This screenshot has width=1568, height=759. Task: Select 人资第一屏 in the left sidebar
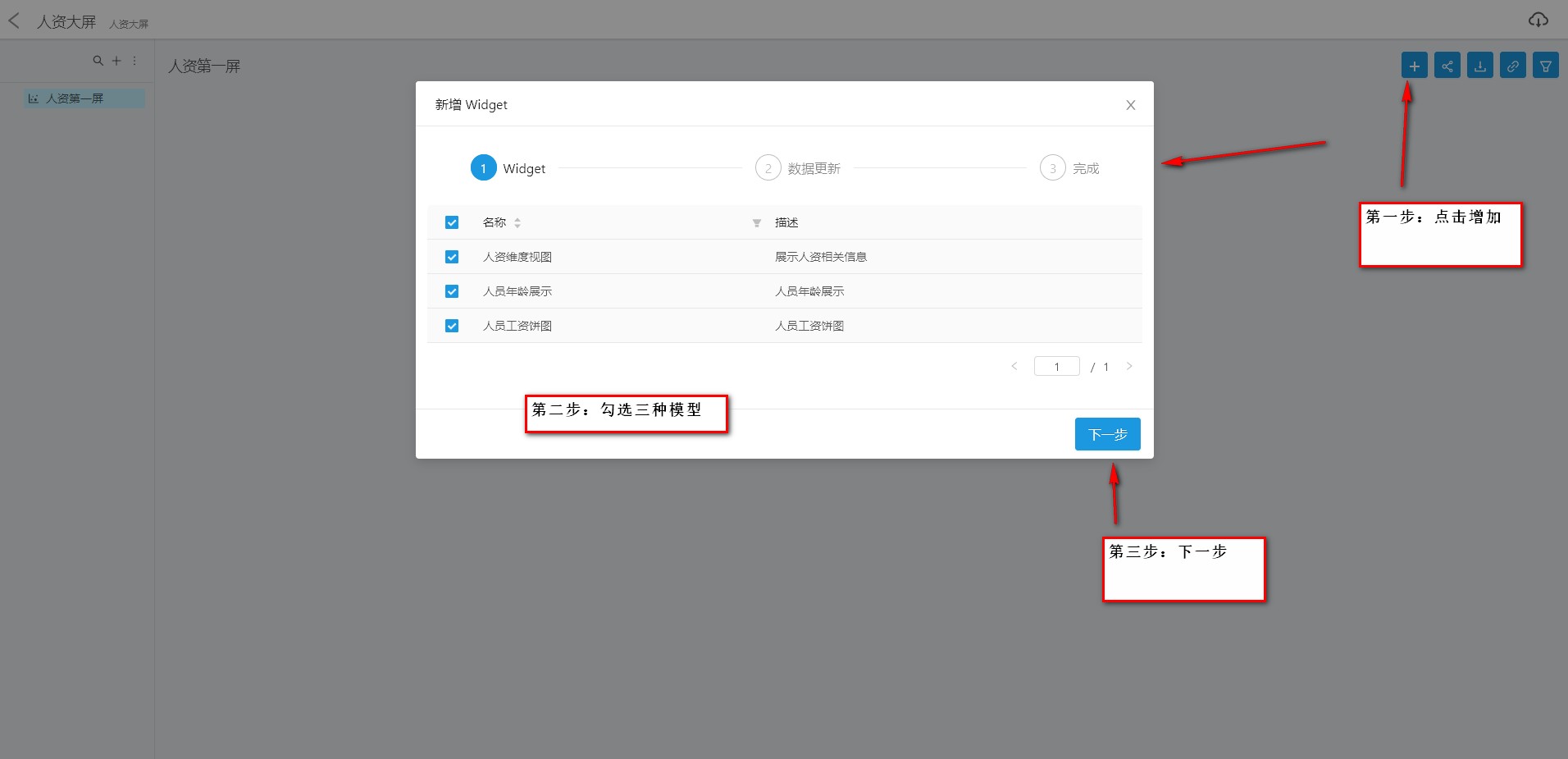(x=75, y=98)
